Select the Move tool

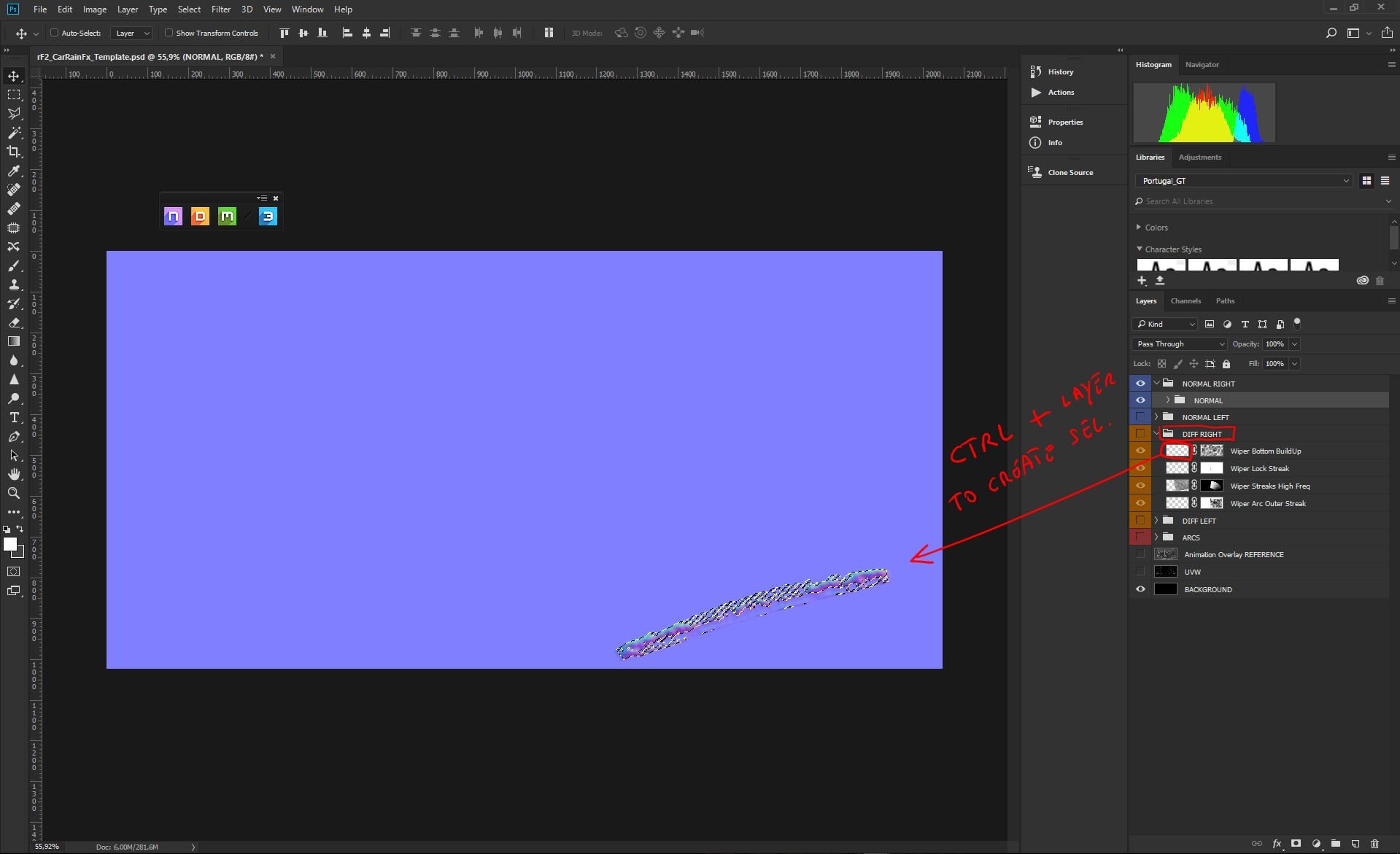pos(14,76)
